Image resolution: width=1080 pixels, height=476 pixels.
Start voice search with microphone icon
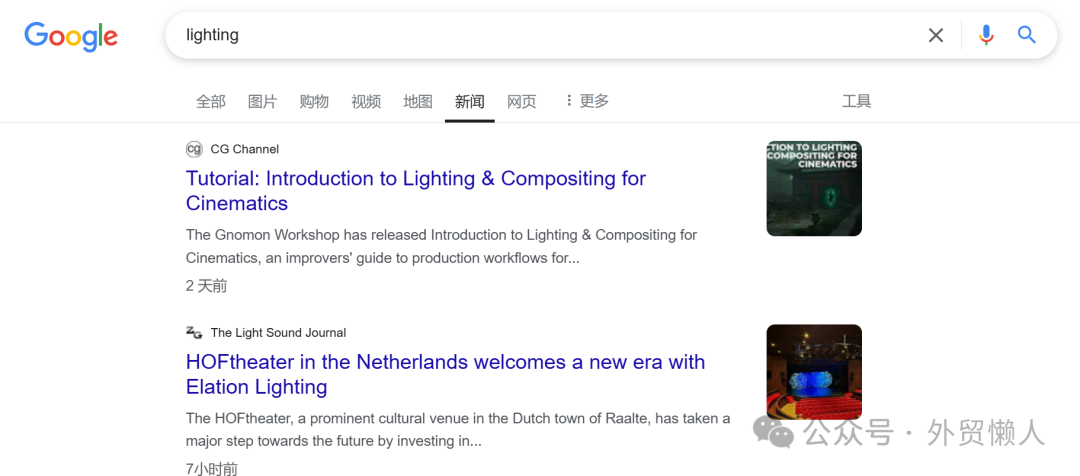[x=986, y=36]
